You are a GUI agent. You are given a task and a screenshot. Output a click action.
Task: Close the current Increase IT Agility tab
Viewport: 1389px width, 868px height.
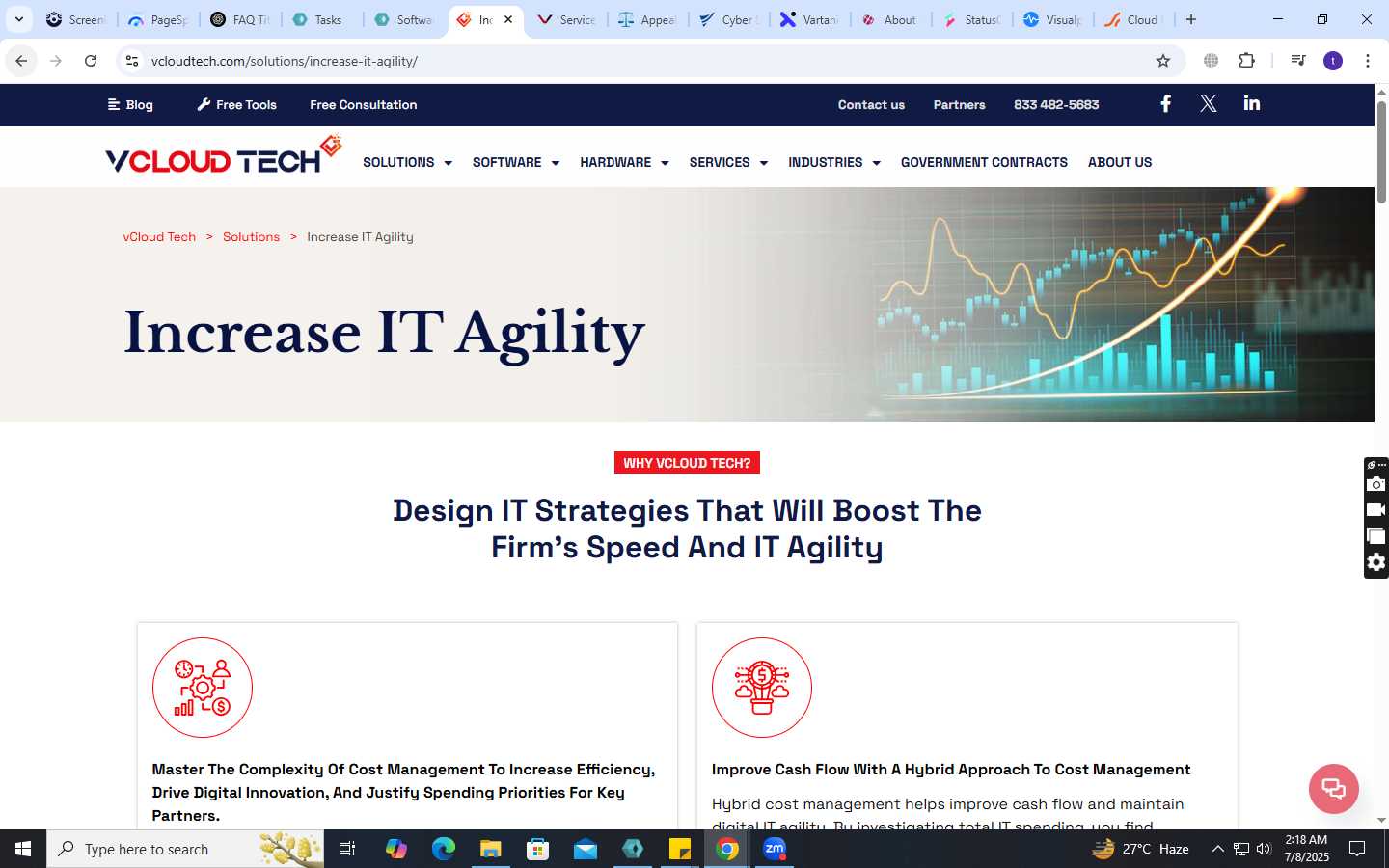[508, 19]
